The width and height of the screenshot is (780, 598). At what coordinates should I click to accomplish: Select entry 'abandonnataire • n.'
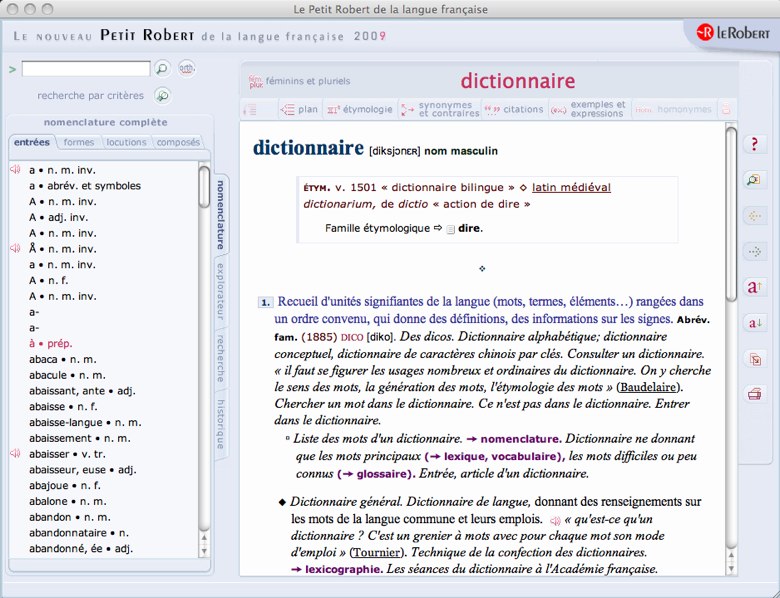pos(79,533)
